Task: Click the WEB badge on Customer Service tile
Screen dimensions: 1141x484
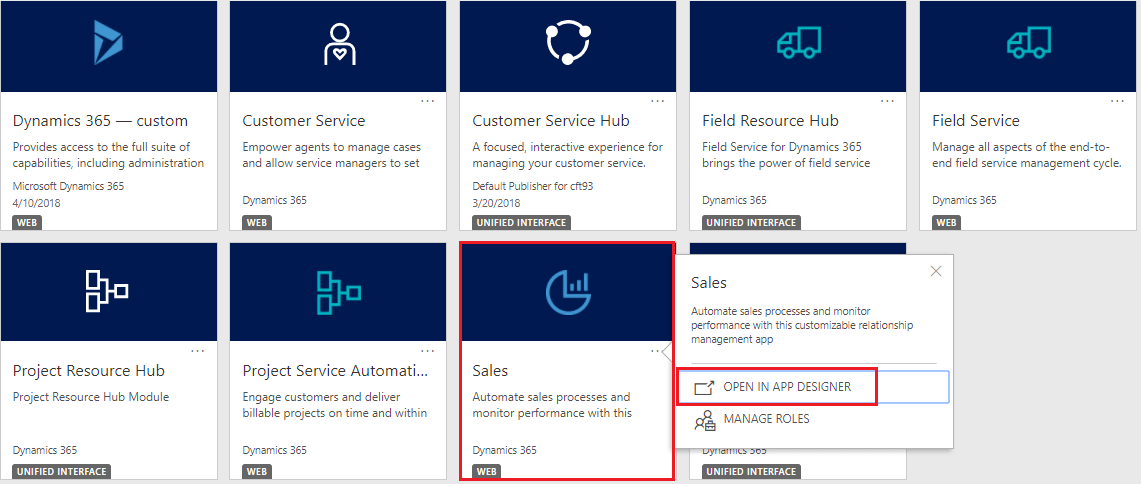Action: [258, 222]
